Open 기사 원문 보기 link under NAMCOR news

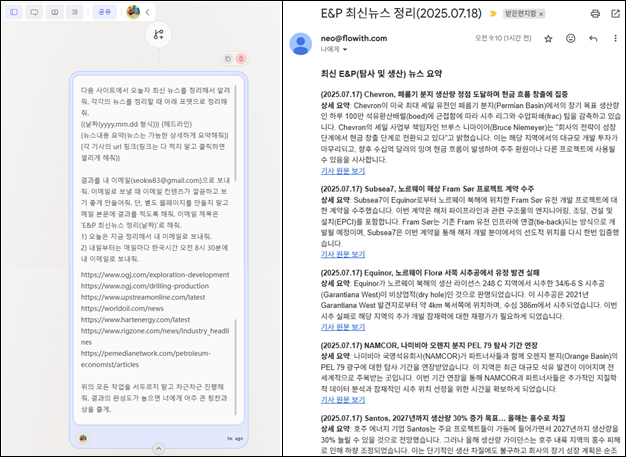(x=343, y=400)
